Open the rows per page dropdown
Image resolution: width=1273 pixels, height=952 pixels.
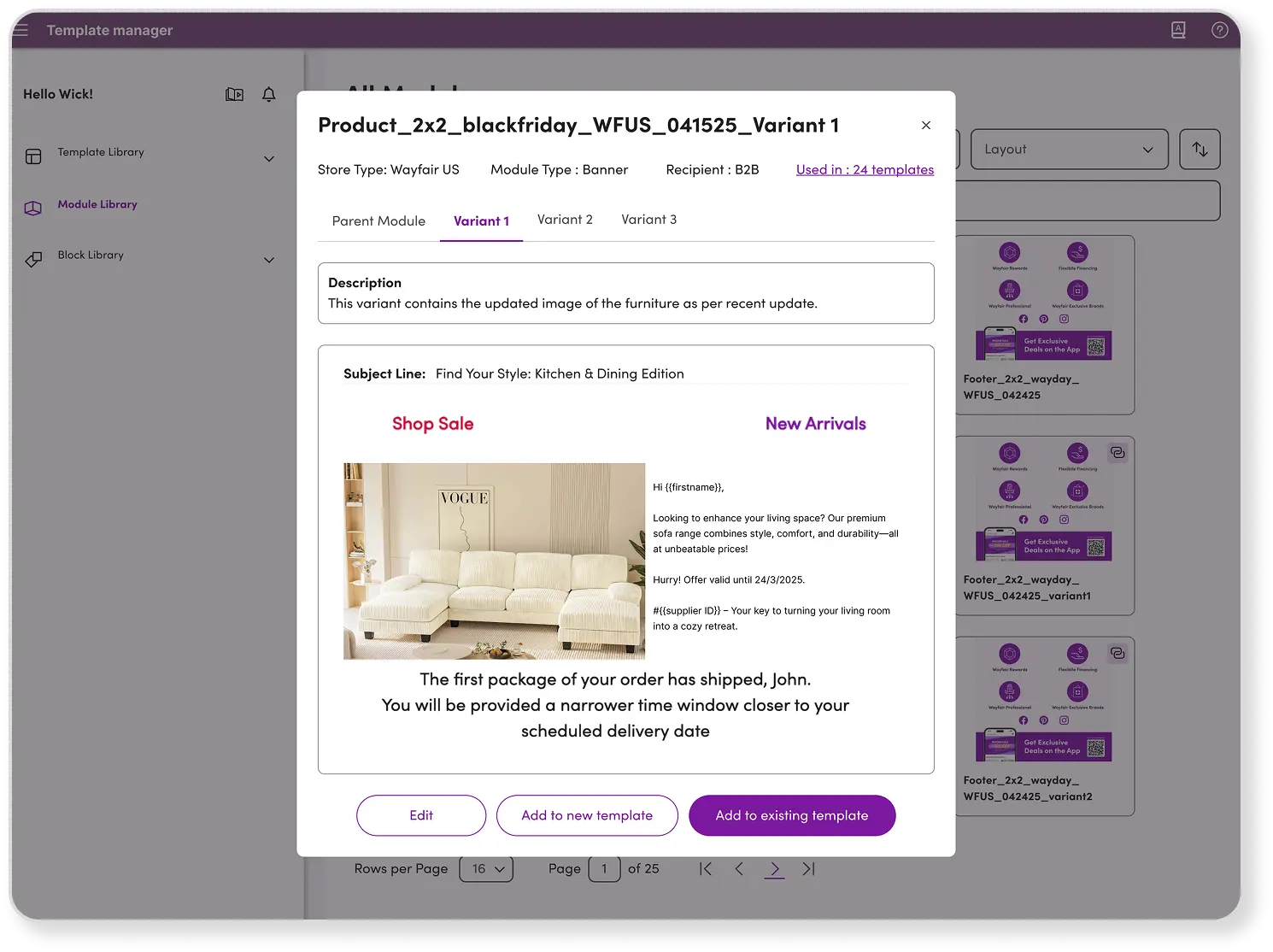[486, 868]
